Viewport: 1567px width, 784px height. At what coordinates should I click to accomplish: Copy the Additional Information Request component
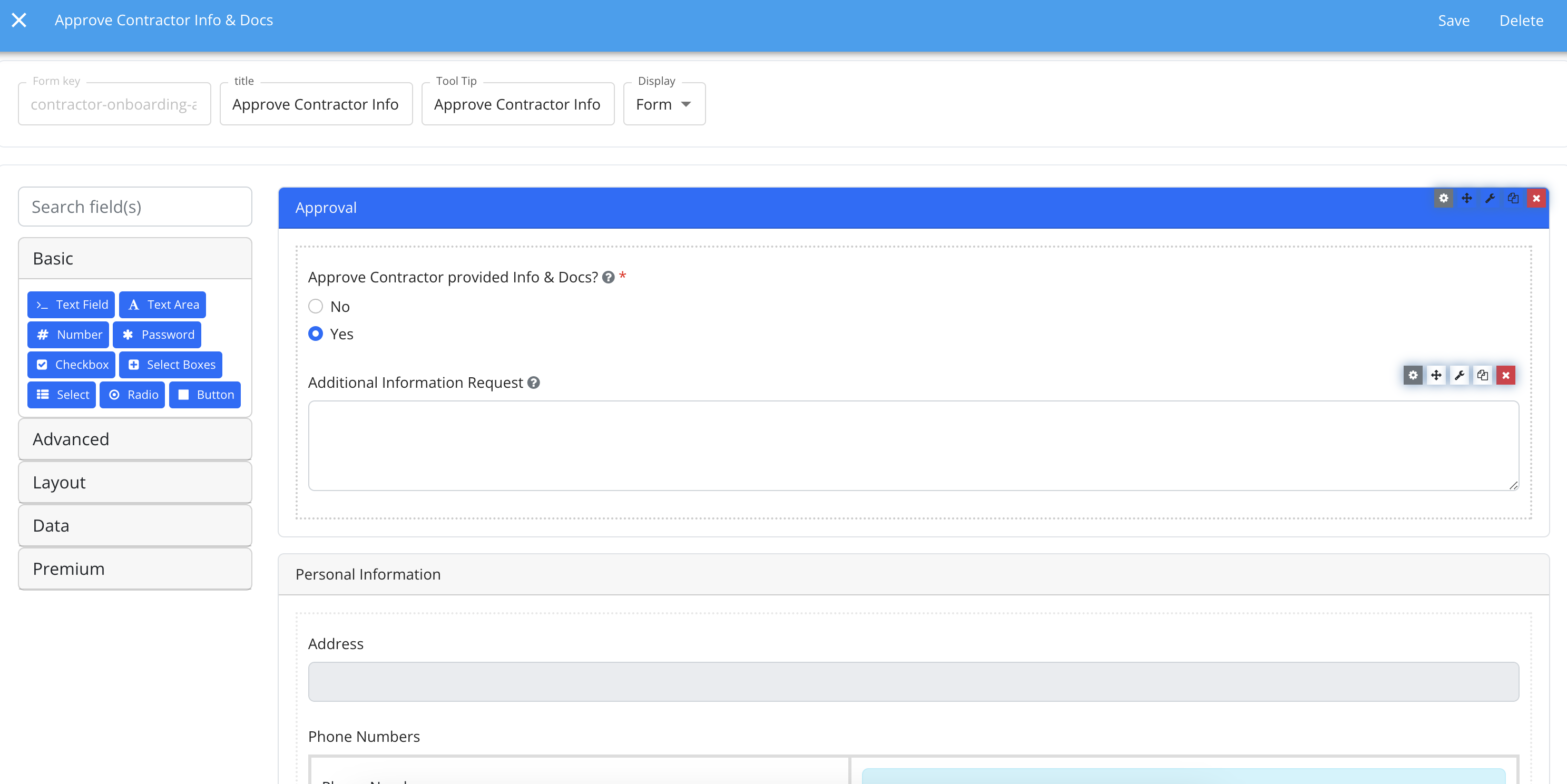tap(1482, 375)
